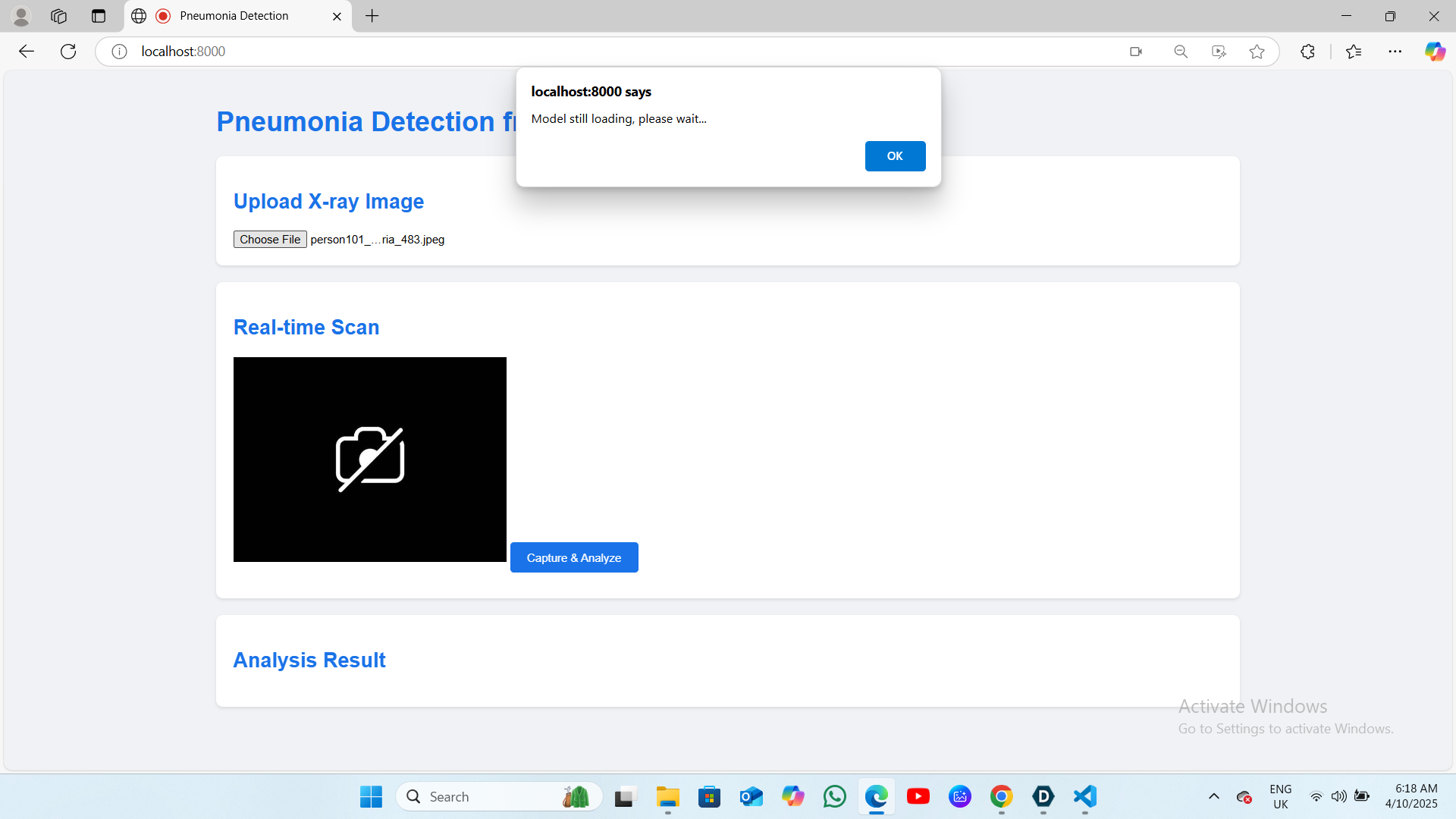The image size is (1456, 819).
Task: Open WhatsApp from the taskbar
Action: coord(835,796)
